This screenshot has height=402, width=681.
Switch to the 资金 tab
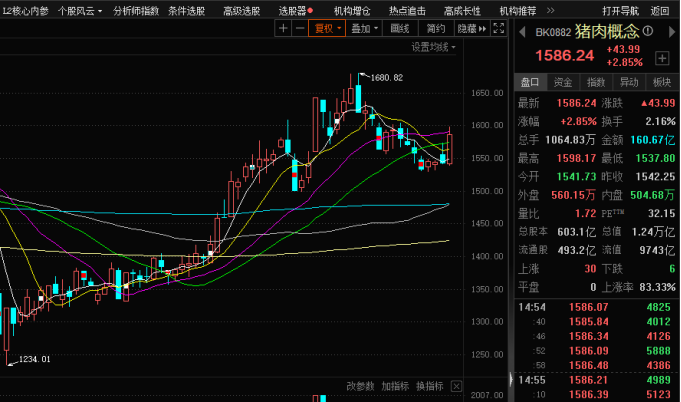pyautogui.click(x=563, y=82)
